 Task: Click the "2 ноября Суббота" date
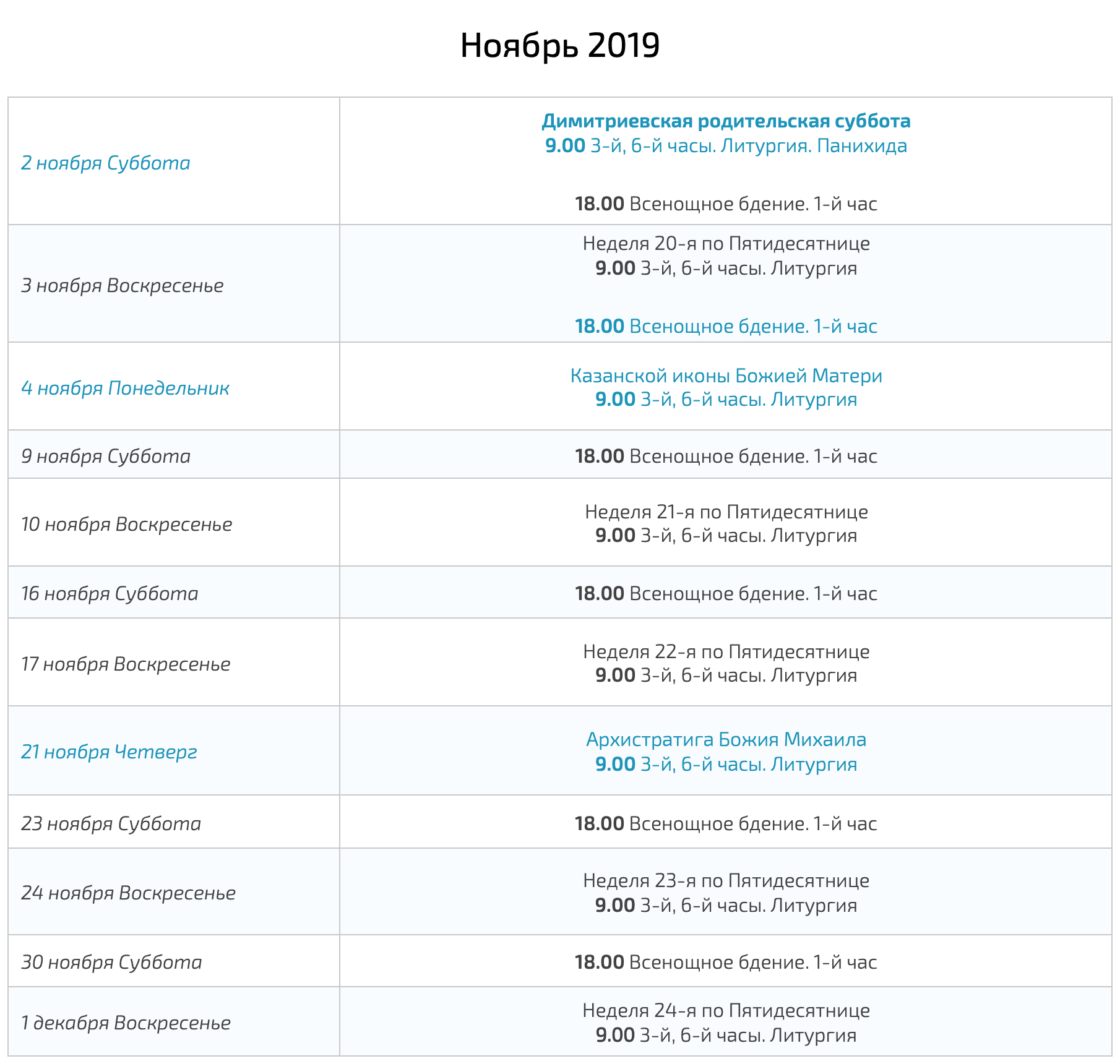[x=106, y=163]
